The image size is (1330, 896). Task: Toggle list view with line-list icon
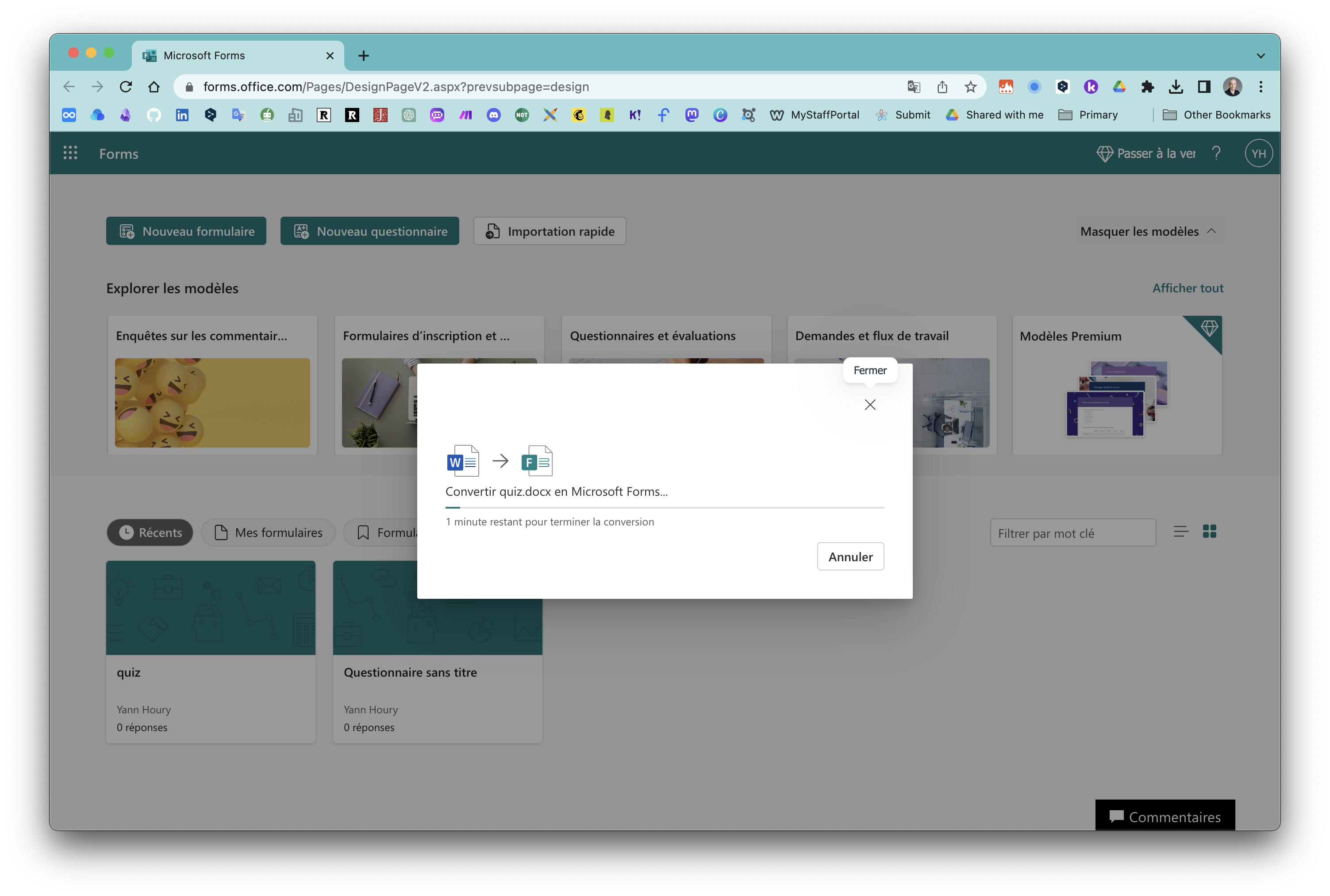coord(1181,531)
